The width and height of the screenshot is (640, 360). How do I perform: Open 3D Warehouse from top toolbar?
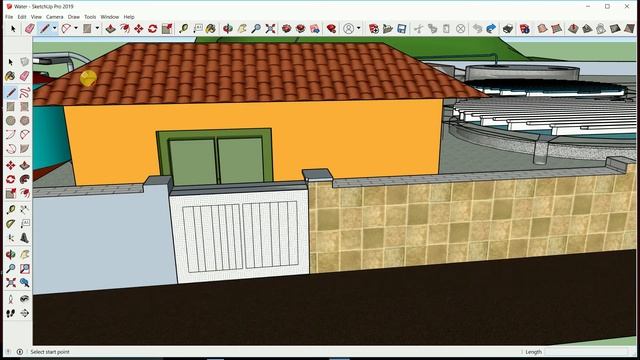click(287, 29)
